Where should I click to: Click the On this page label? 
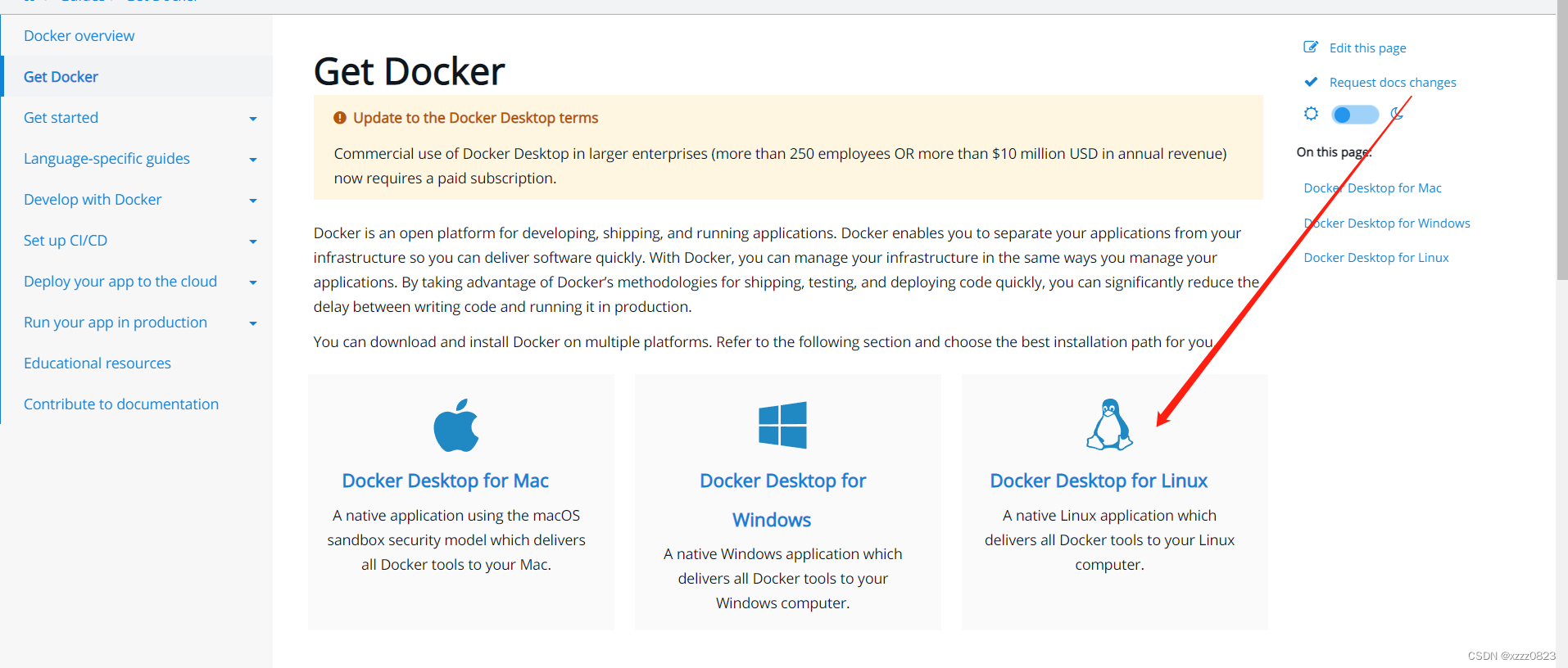point(1333,152)
